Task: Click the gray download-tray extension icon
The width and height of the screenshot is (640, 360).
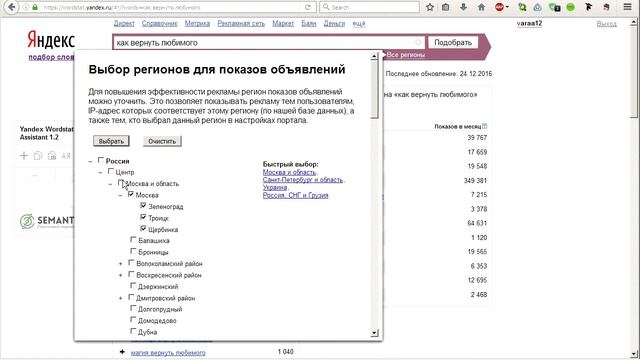Action: (x=538, y=7)
